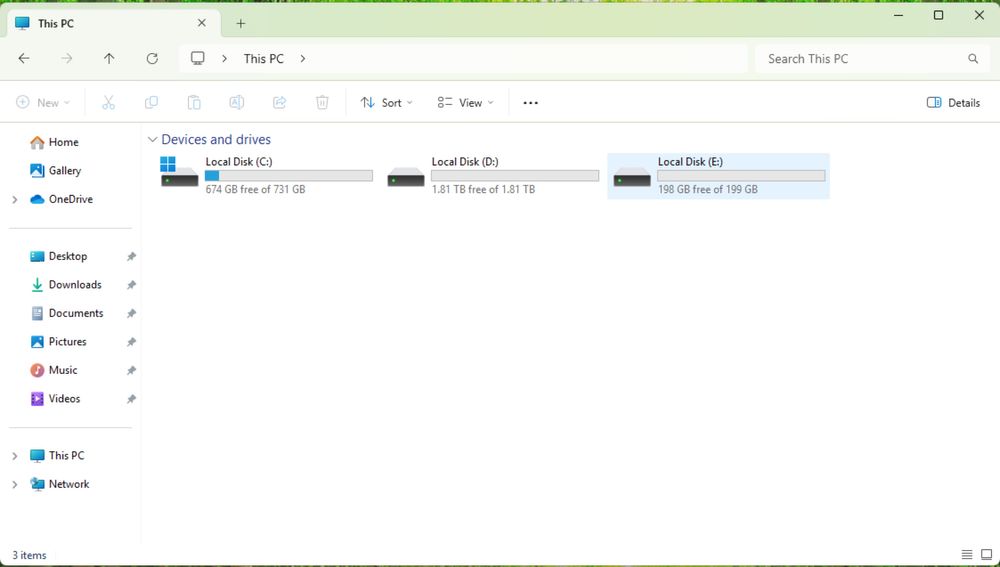Collapse the Devices and drives group
This screenshot has width=1000, height=567.
tap(152, 140)
